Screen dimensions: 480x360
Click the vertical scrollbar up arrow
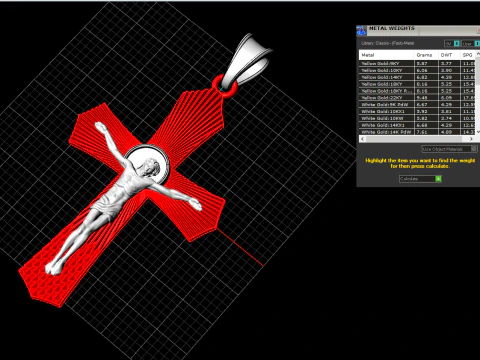tap(478, 53)
